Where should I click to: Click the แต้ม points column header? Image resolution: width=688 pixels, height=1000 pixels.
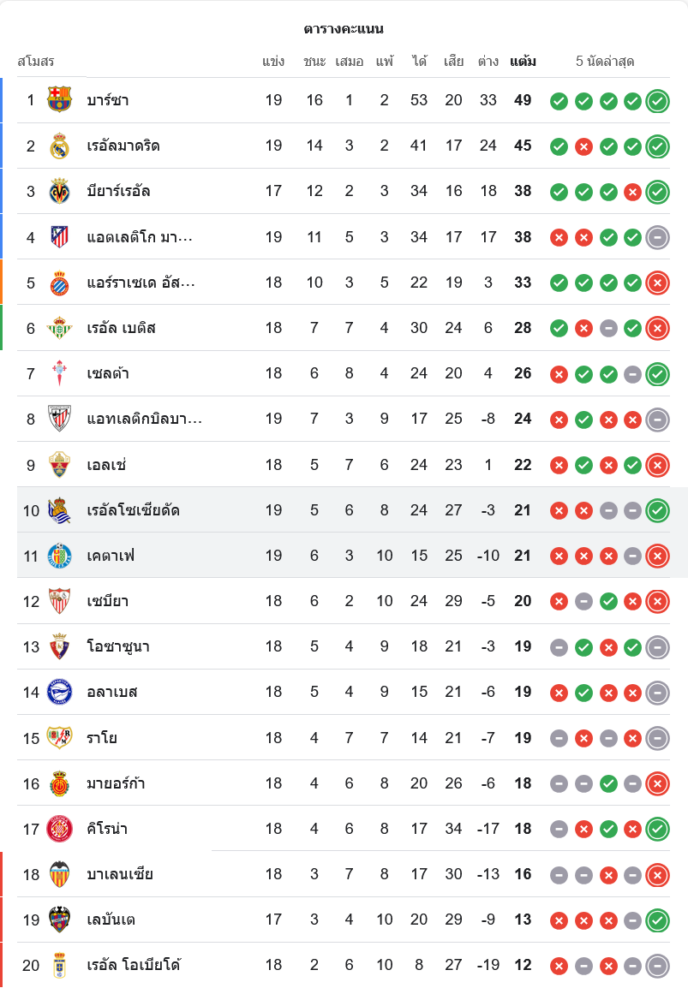click(522, 61)
